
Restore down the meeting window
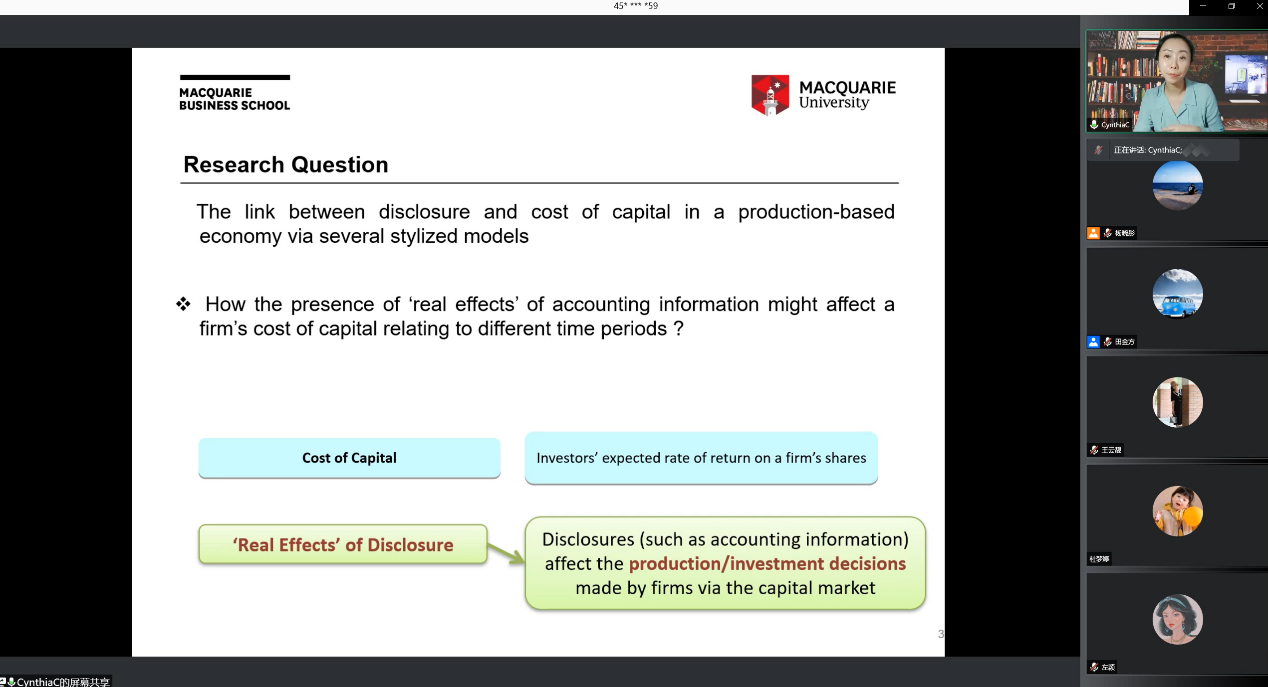point(1231,6)
